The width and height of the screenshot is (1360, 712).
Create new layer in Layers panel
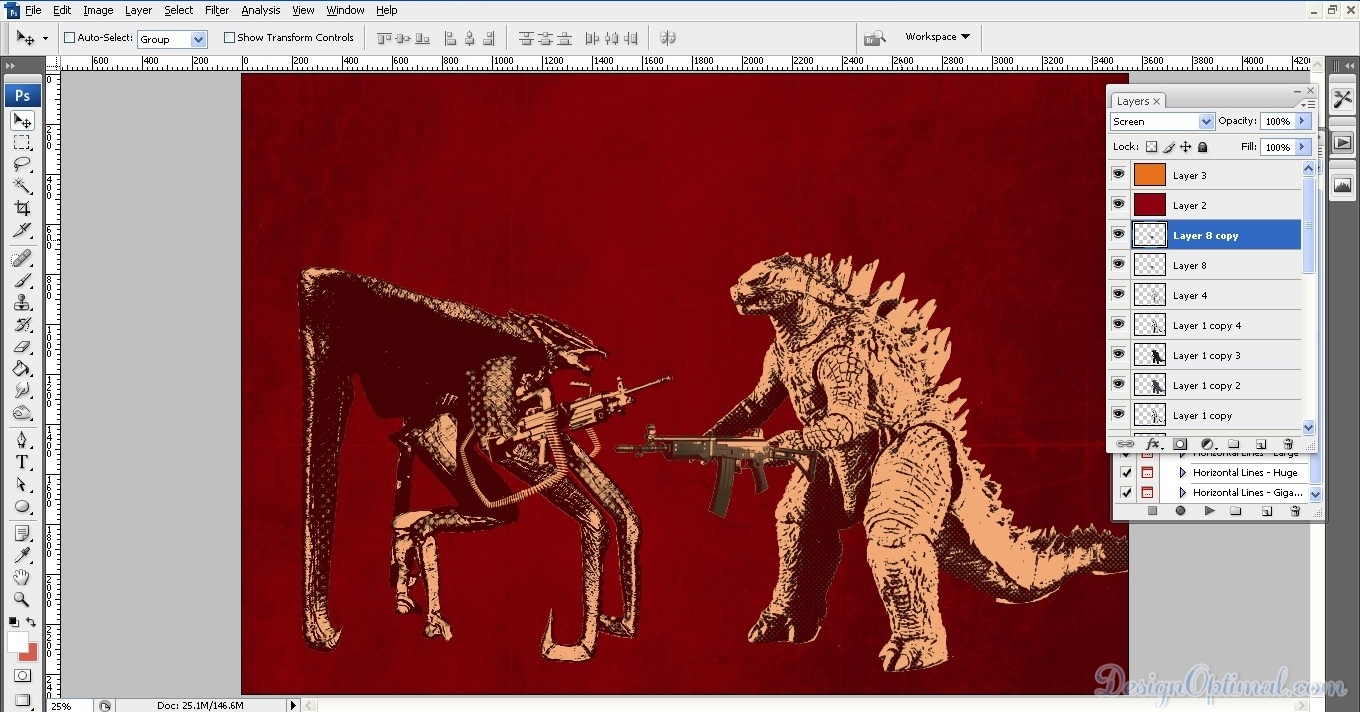pos(1261,444)
